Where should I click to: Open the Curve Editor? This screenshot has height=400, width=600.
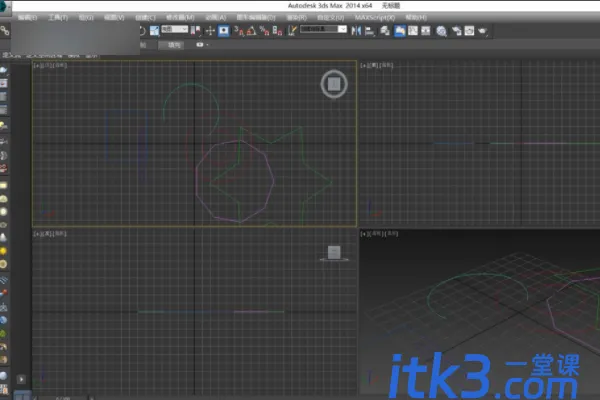coord(413,31)
